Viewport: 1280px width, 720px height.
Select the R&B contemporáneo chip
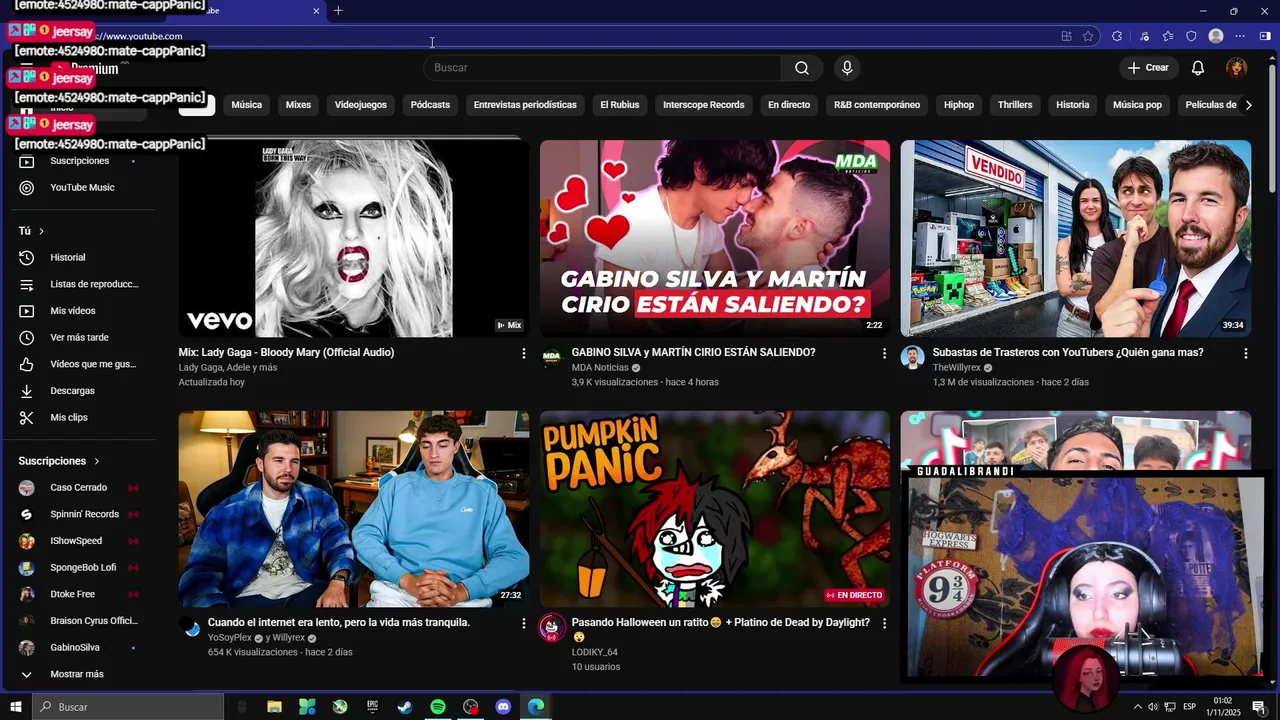coord(877,105)
